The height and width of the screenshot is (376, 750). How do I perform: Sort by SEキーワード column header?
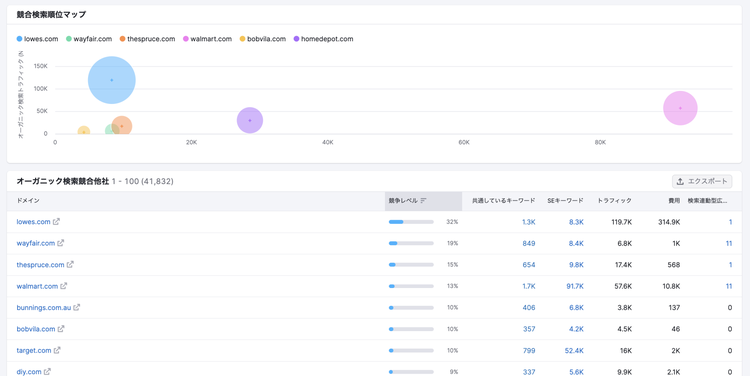(565, 201)
